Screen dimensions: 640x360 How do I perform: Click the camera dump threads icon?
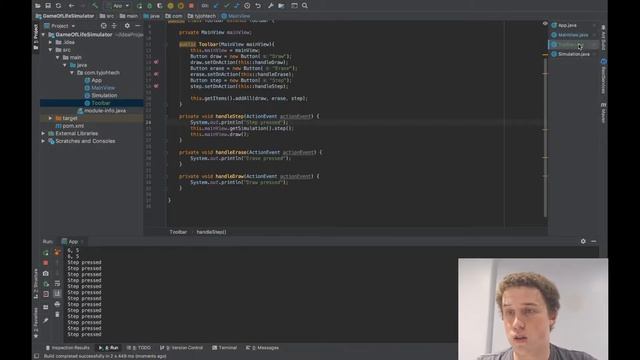pyautogui.click(x=46, y=273)
